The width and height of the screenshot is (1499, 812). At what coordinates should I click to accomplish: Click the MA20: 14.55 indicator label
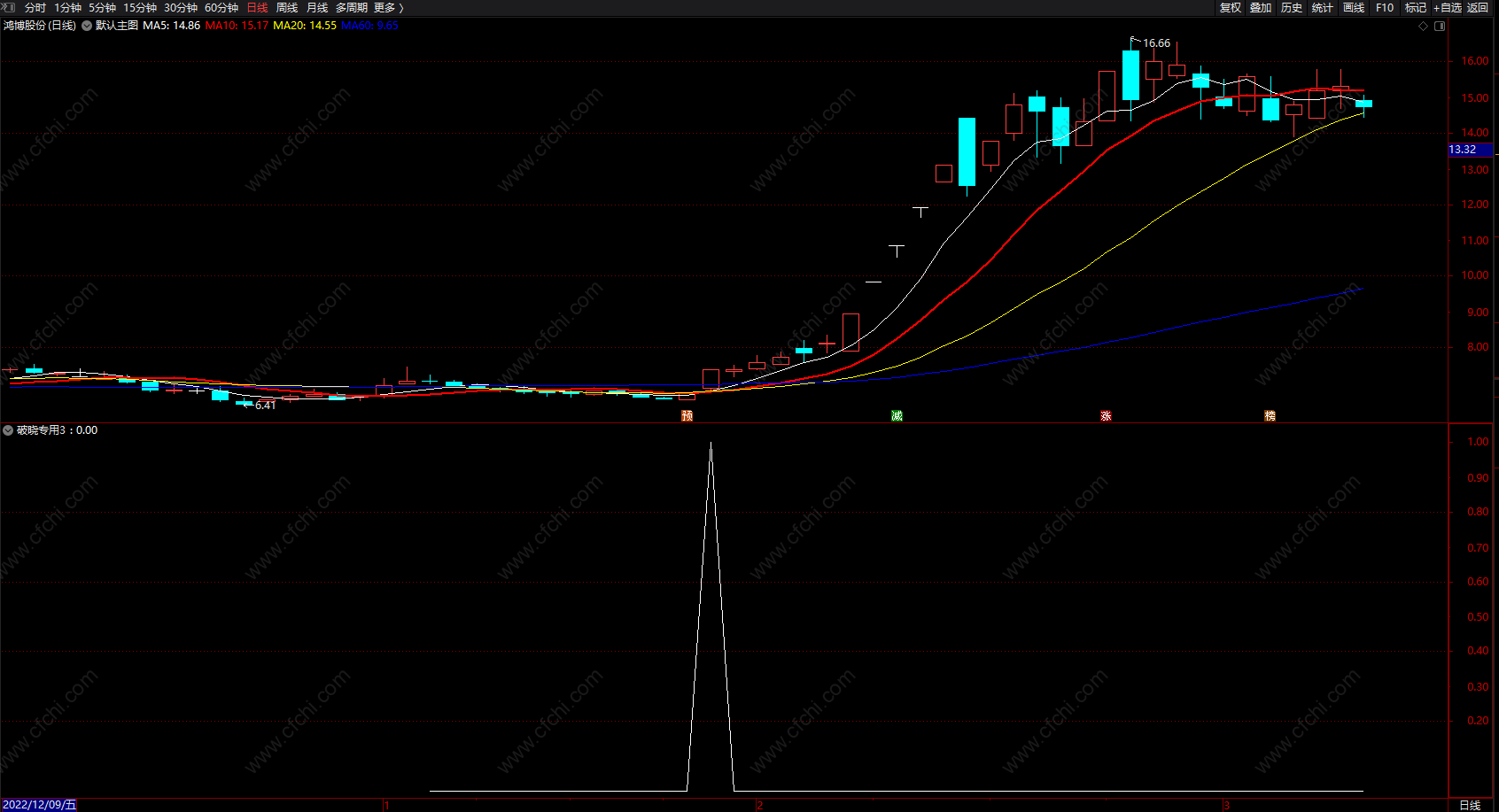[305, 26]
